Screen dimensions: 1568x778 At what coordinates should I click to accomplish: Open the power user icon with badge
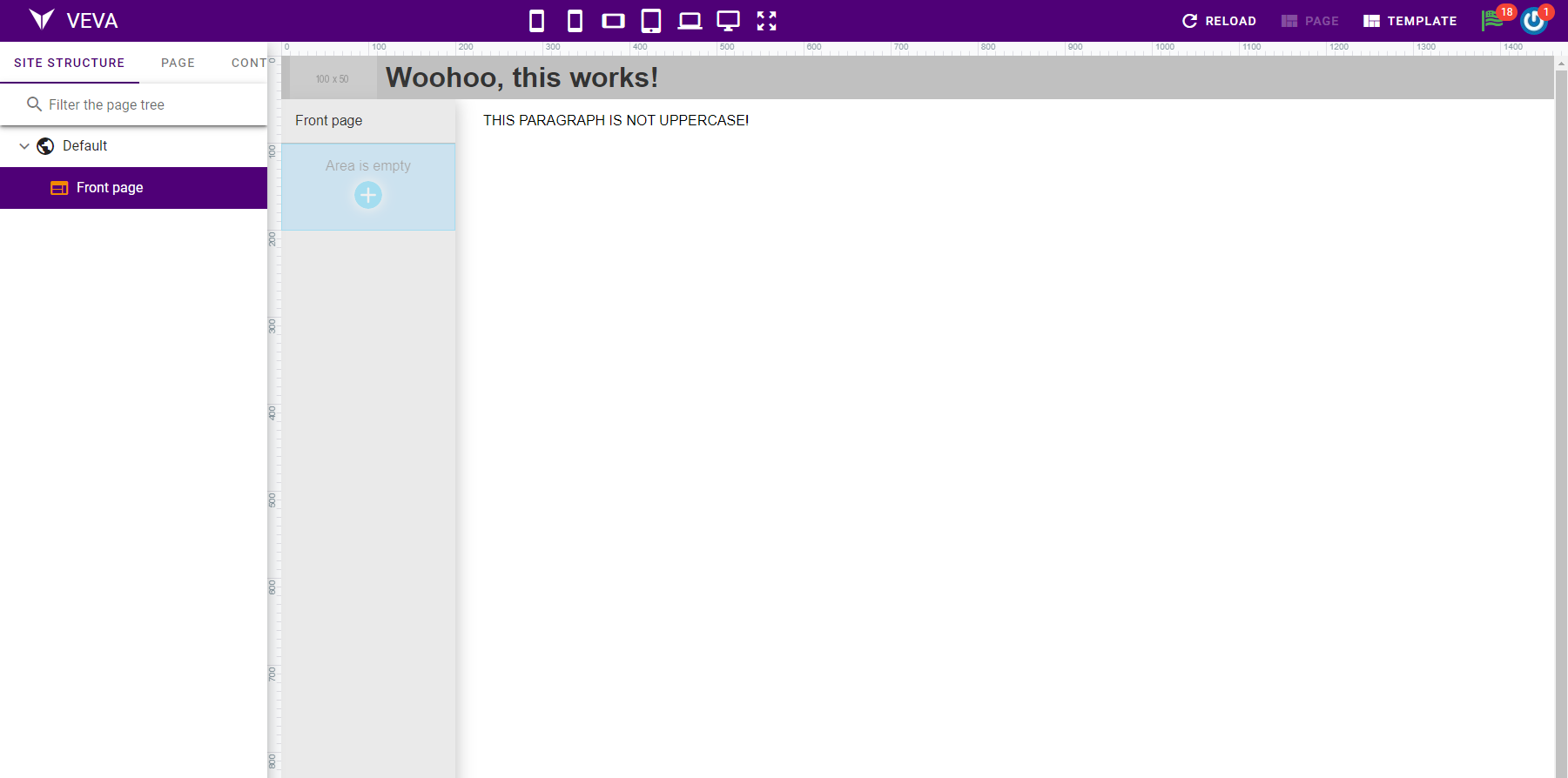(1535, 20)
